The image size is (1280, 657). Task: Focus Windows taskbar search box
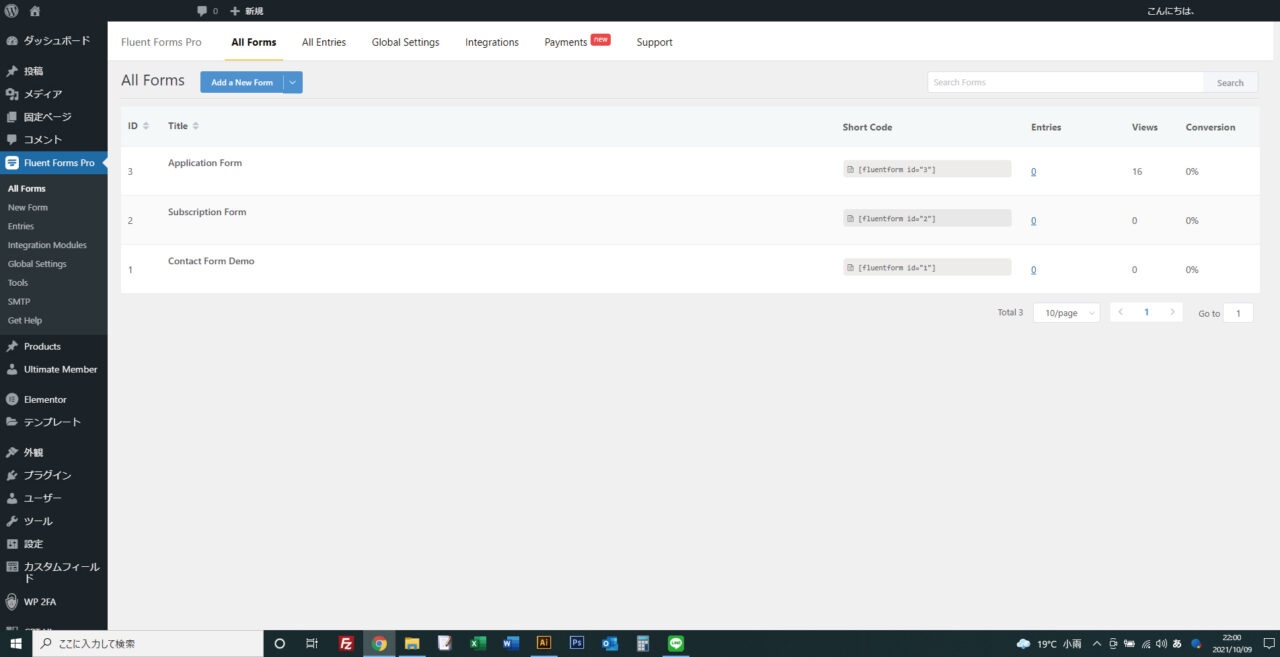(x=148, y=643)
